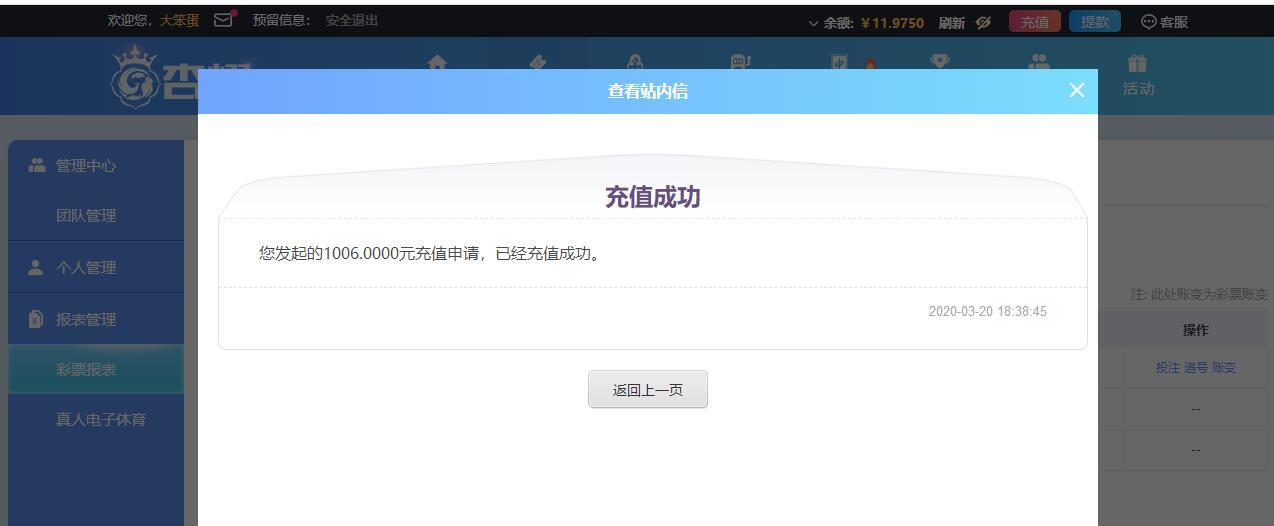
Task: Click the red 充值 button
Action: (1034, 22)
